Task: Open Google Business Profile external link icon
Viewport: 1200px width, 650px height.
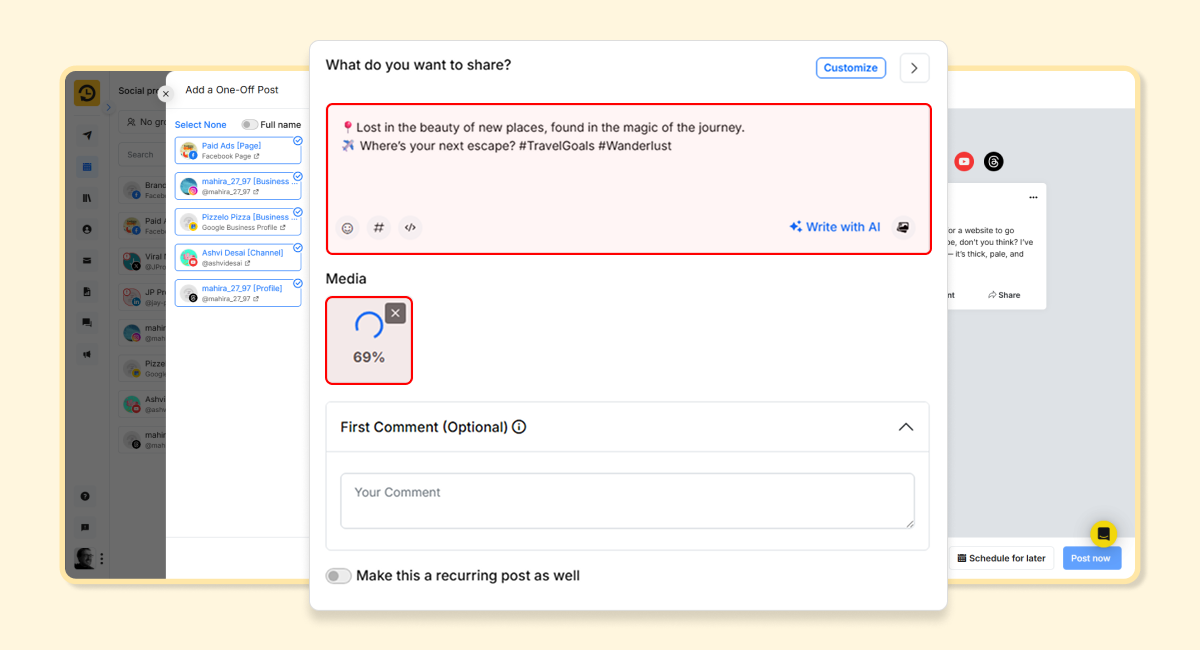Action: click(283, 228)
